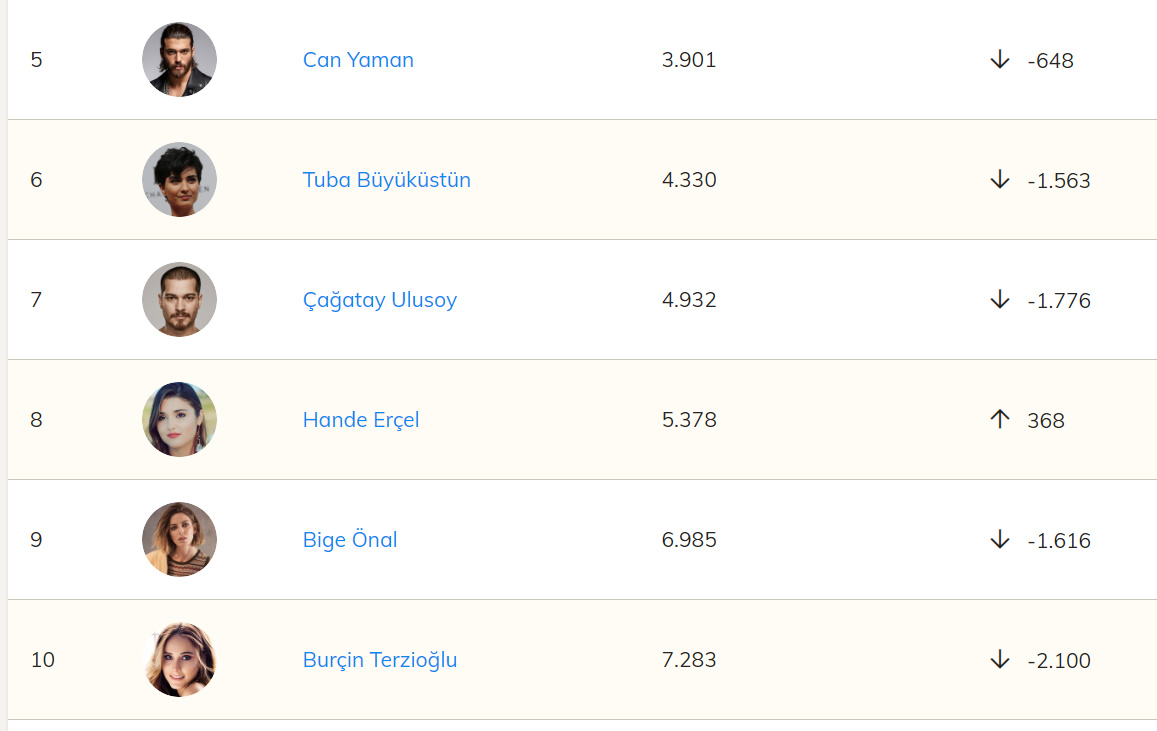Click the down arrow beside -648
Image resolution: width=1157 pixels, height=731 pixels.
[999, 60]
